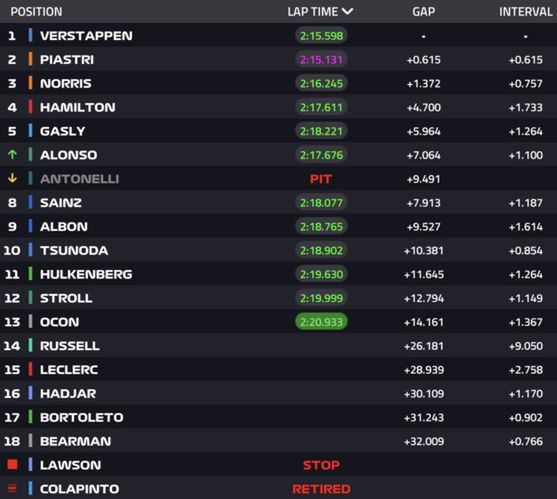The height and width of the screenshot is (499, 557).
Task: Select the GAP column header
Action: coord(423,12)
